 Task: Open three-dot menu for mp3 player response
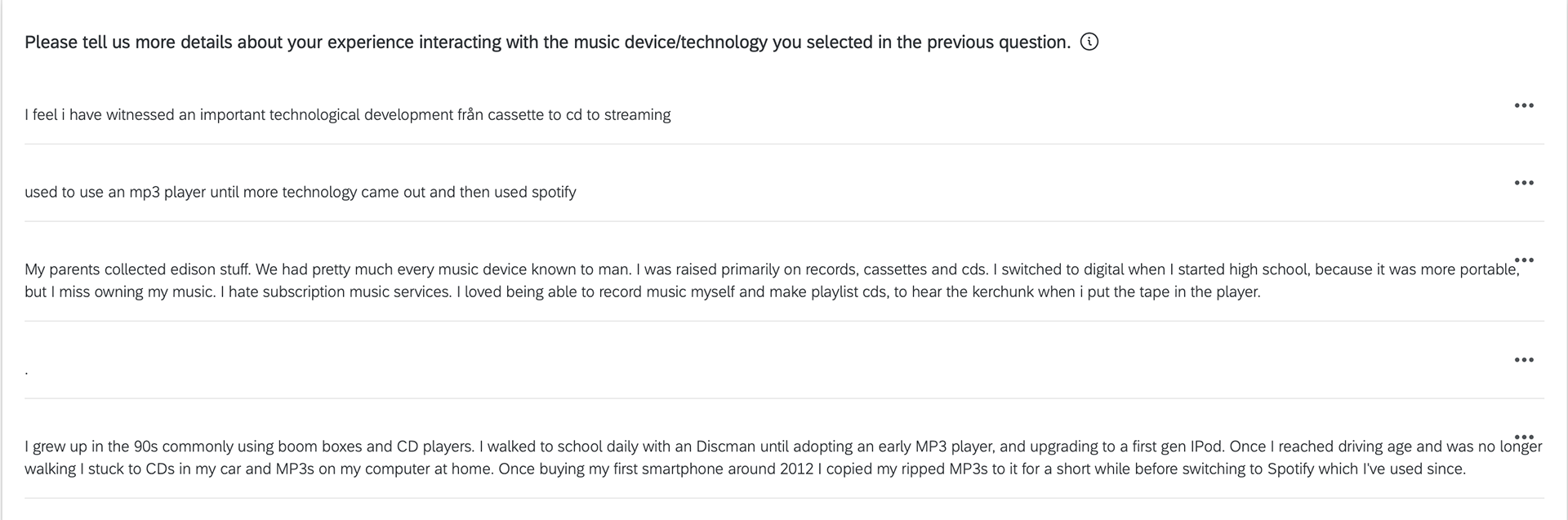click(x=1524, y=183)
